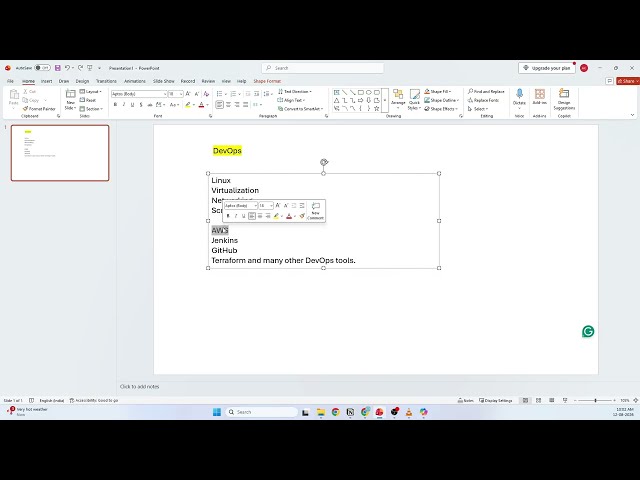The width and height of the screenshot is (640, 480).
Task: Switch to the Insert tab
Action: 46,81
